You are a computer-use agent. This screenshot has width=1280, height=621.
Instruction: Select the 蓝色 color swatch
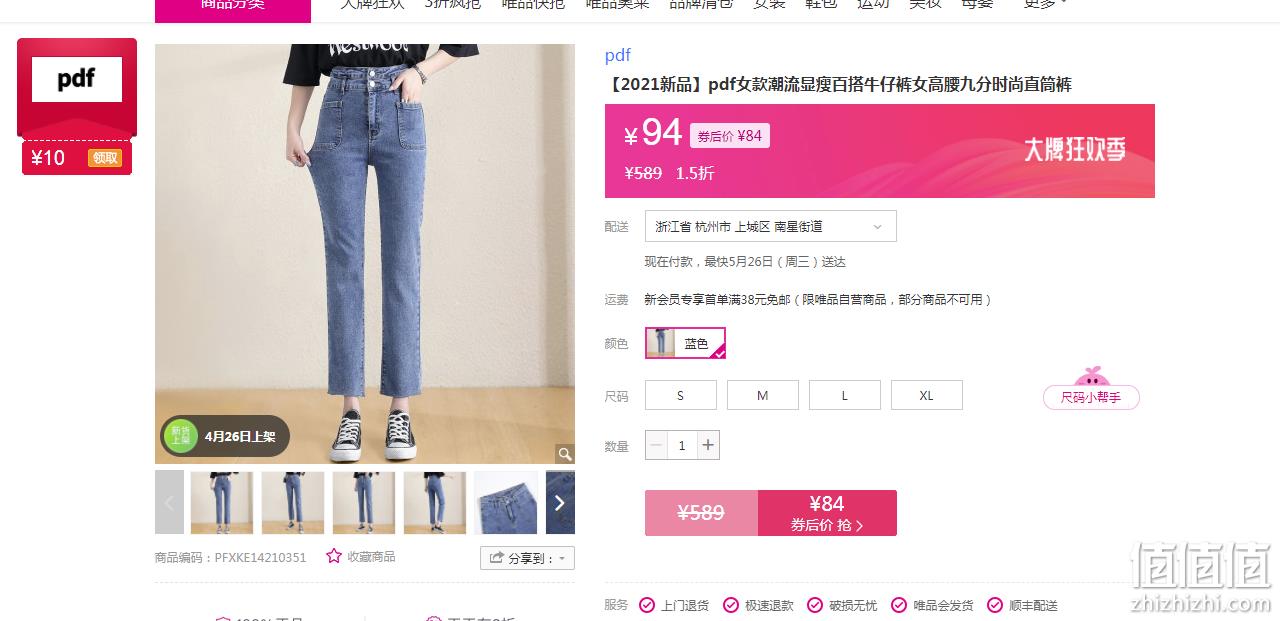[x=685, y=343]
